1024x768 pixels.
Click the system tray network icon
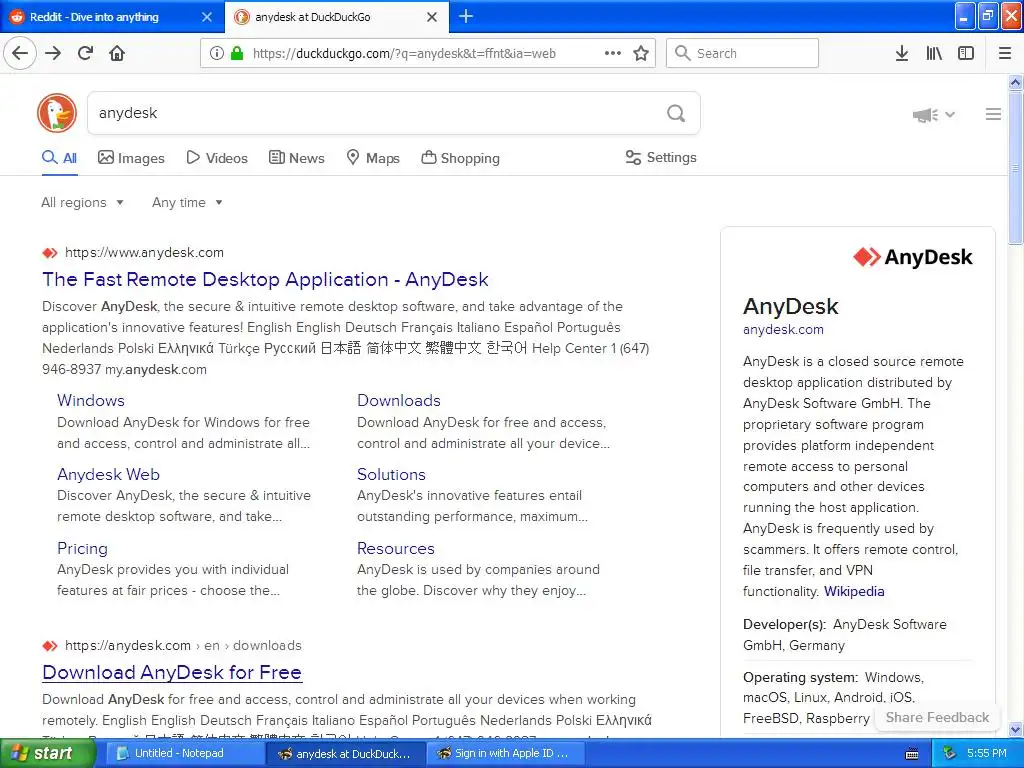(949, 753)
